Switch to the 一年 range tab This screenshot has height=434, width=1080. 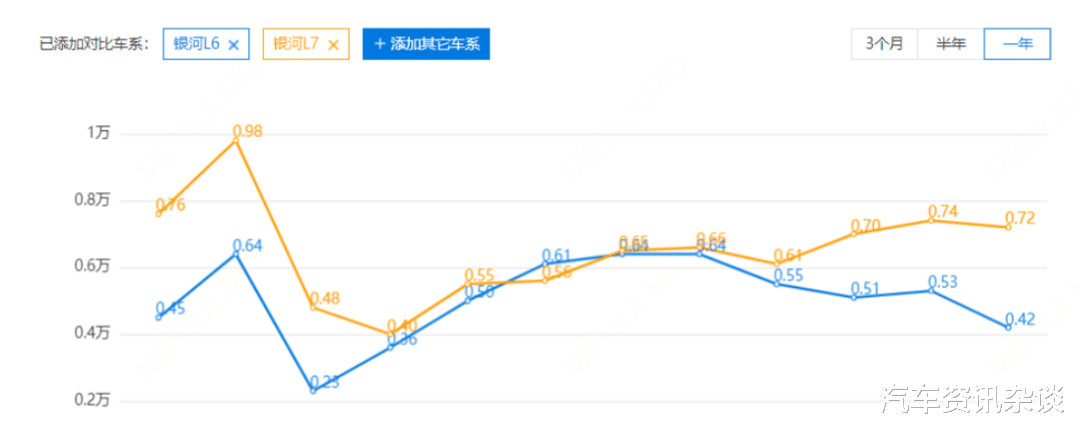(1017, 44)
